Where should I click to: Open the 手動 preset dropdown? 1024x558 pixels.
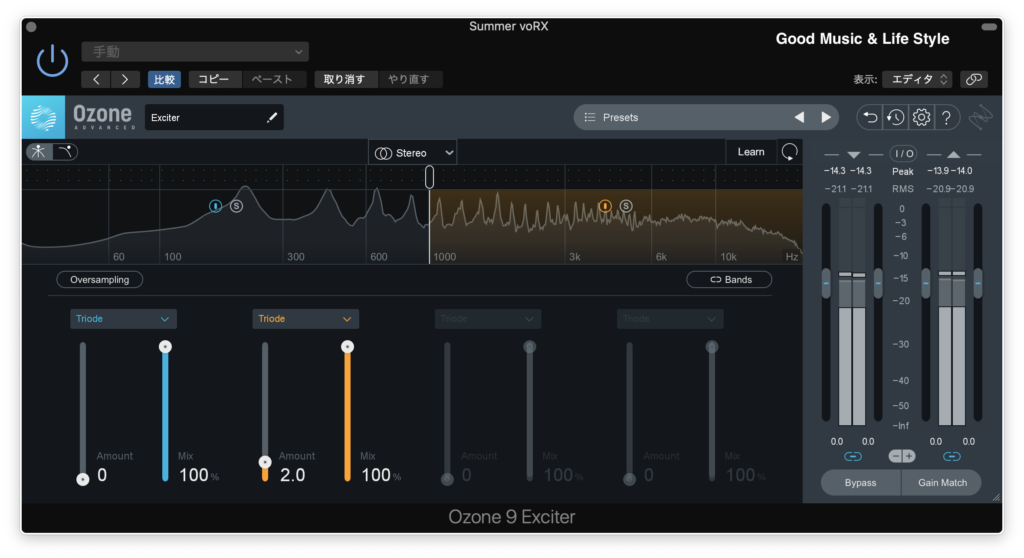[195, 52]
